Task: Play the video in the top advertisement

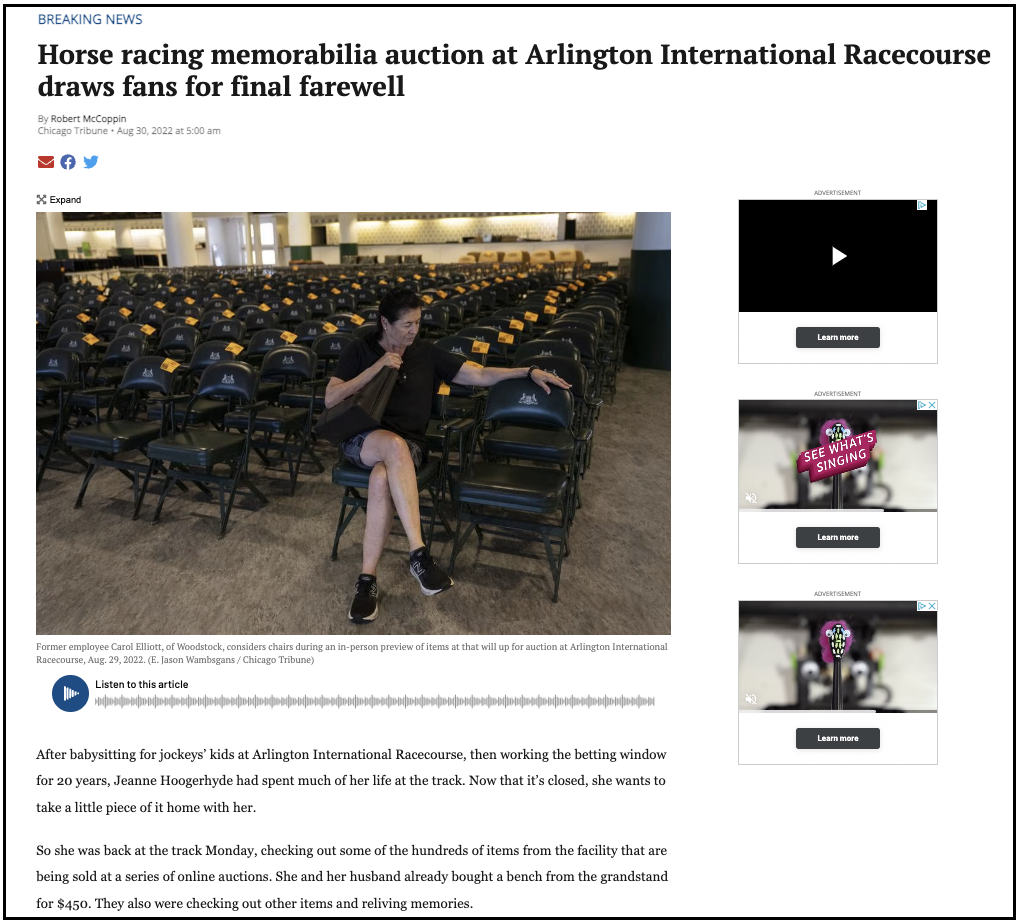Action: 838,256
